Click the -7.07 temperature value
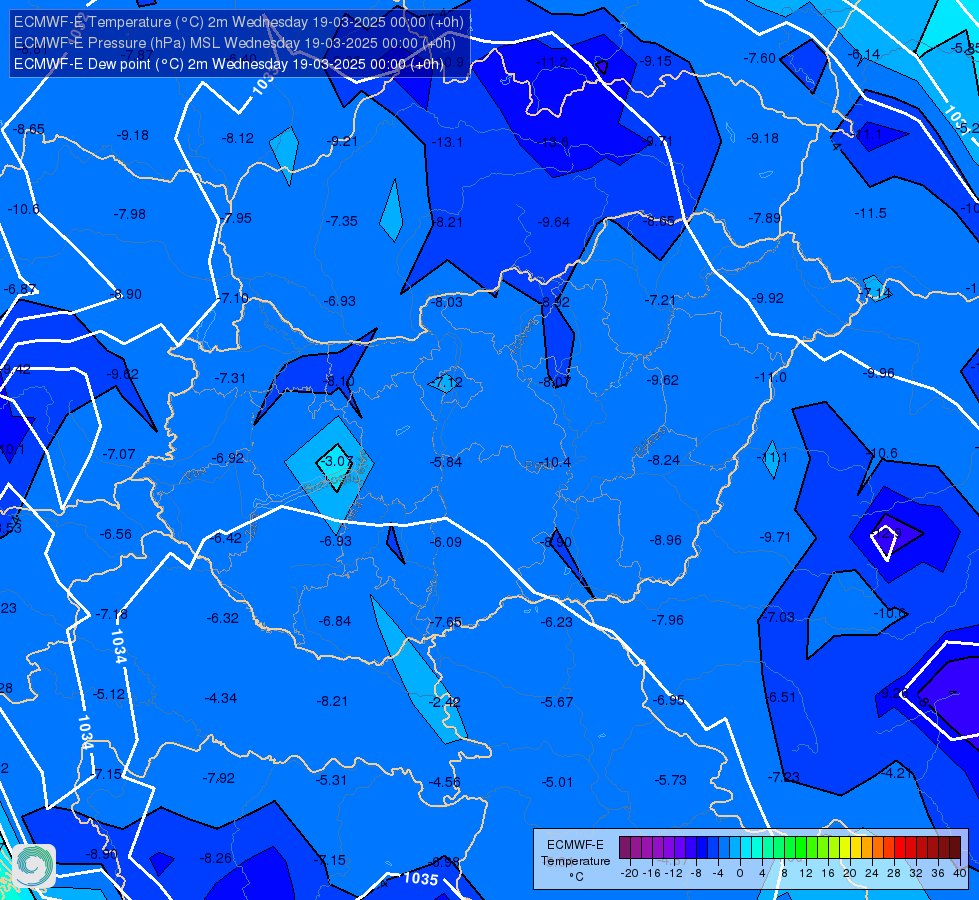The height and width of the screenshot is (900, 979). [x=119, y=454]
